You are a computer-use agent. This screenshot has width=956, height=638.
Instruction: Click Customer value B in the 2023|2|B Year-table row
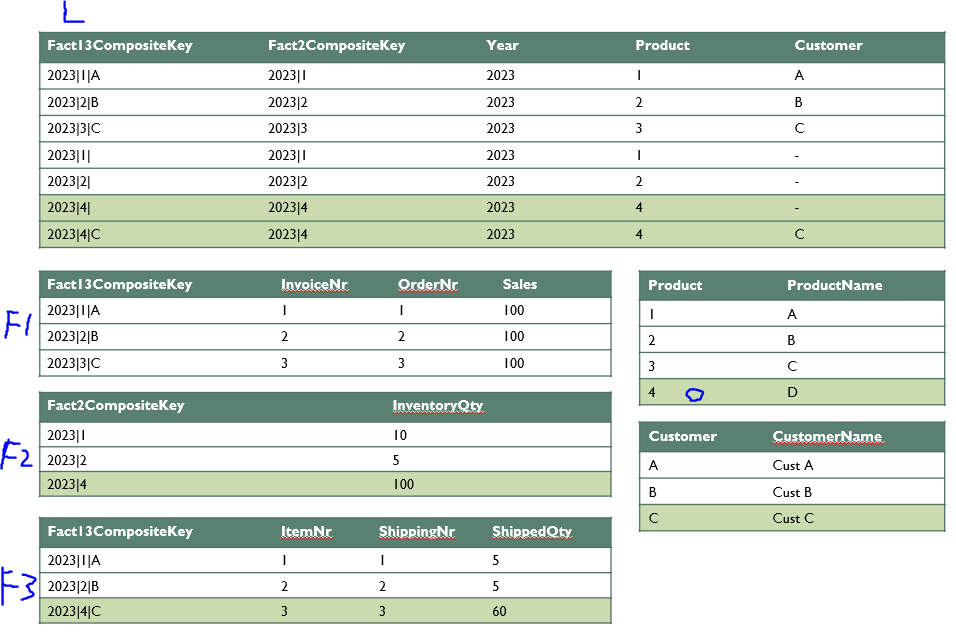799,102
